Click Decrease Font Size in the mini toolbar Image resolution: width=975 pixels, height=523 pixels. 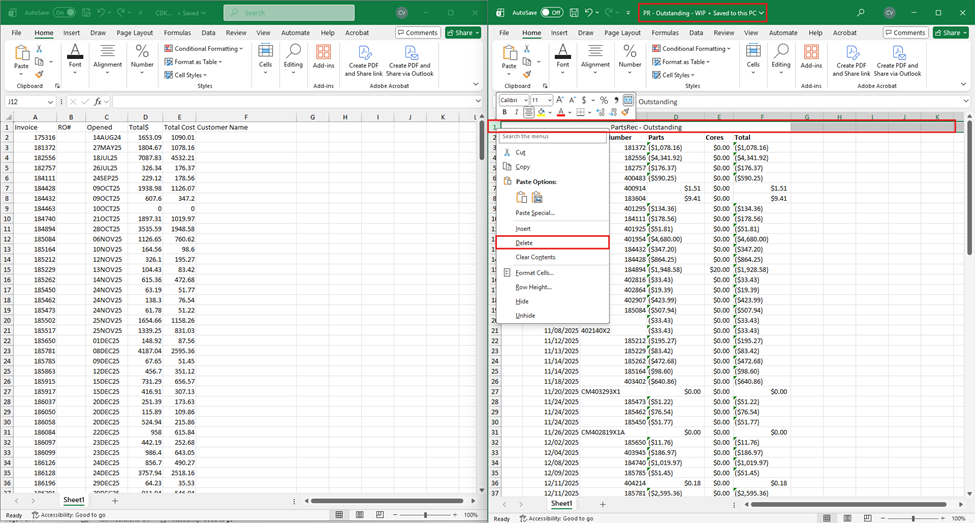pyautogui.click(x=572, y=100)
